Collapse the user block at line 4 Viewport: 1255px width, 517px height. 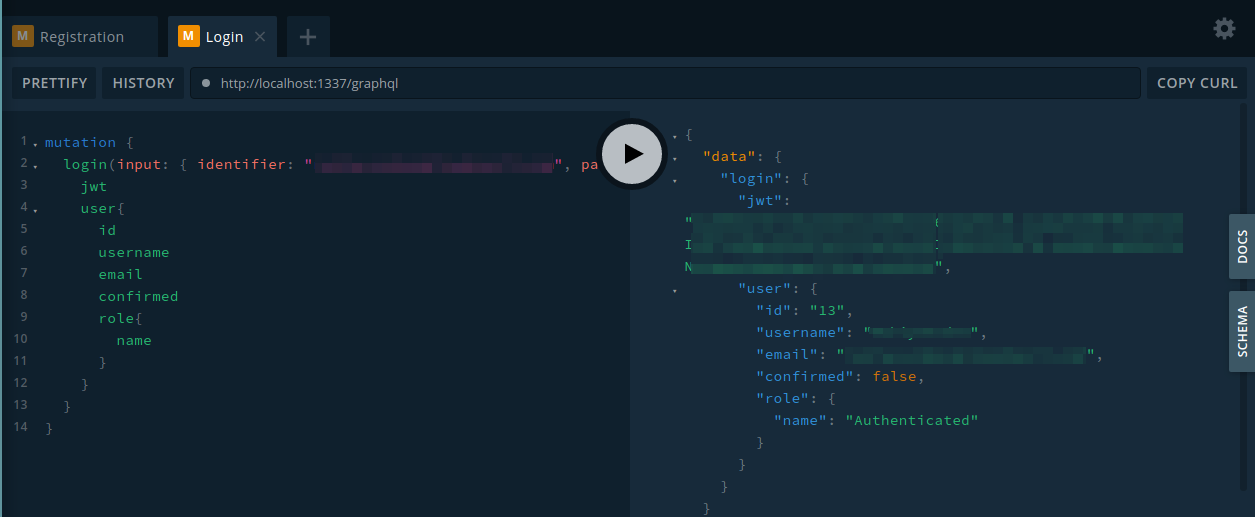click(36, 210)
